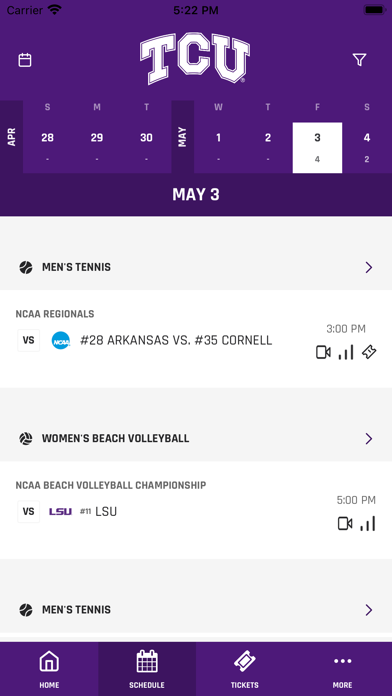392x696 pixels.
Task: Expand the bottom Men's Tennis chevron
Action: (x=368, y=610)
